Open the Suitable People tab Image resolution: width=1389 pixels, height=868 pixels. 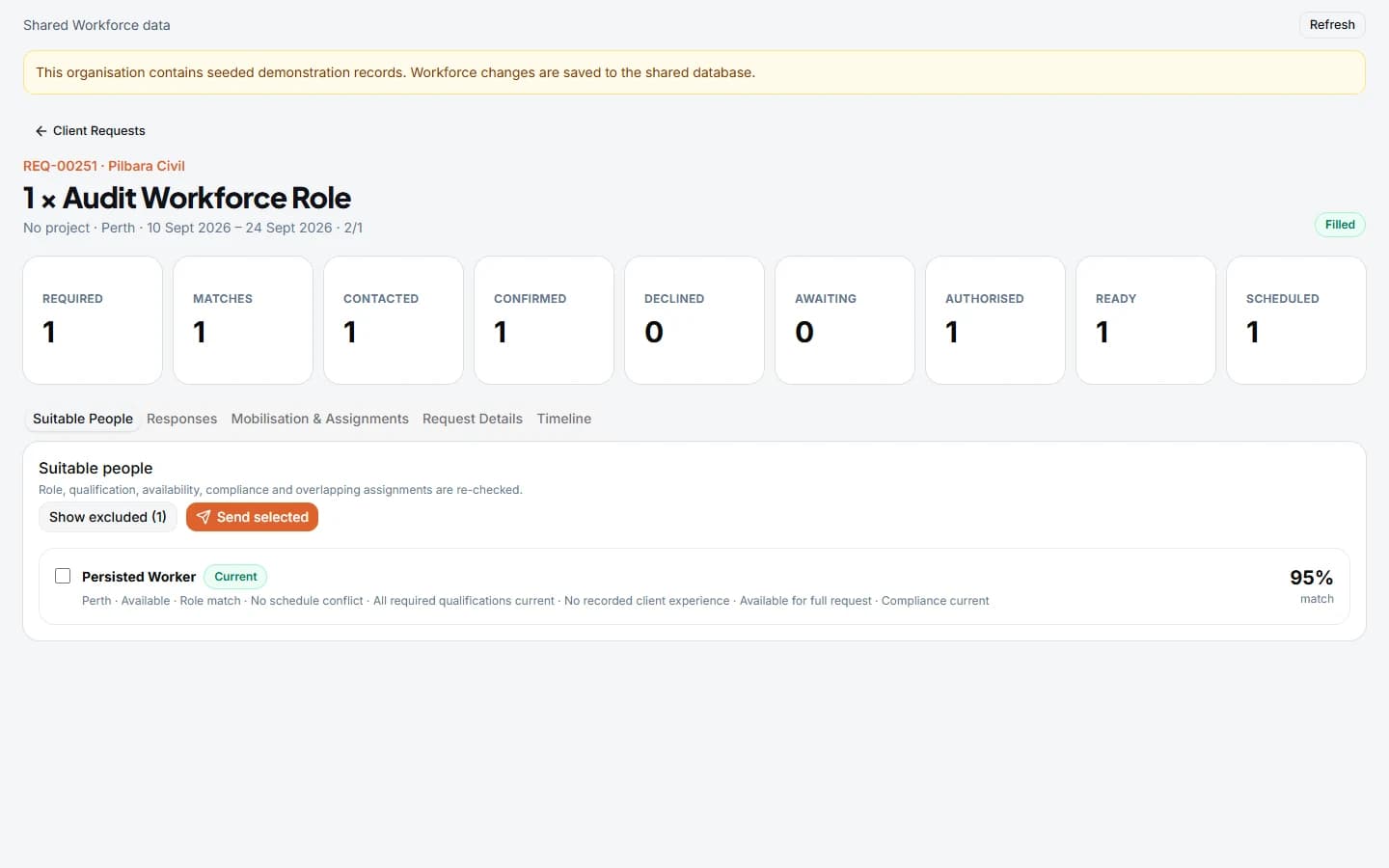click(83, 419)
